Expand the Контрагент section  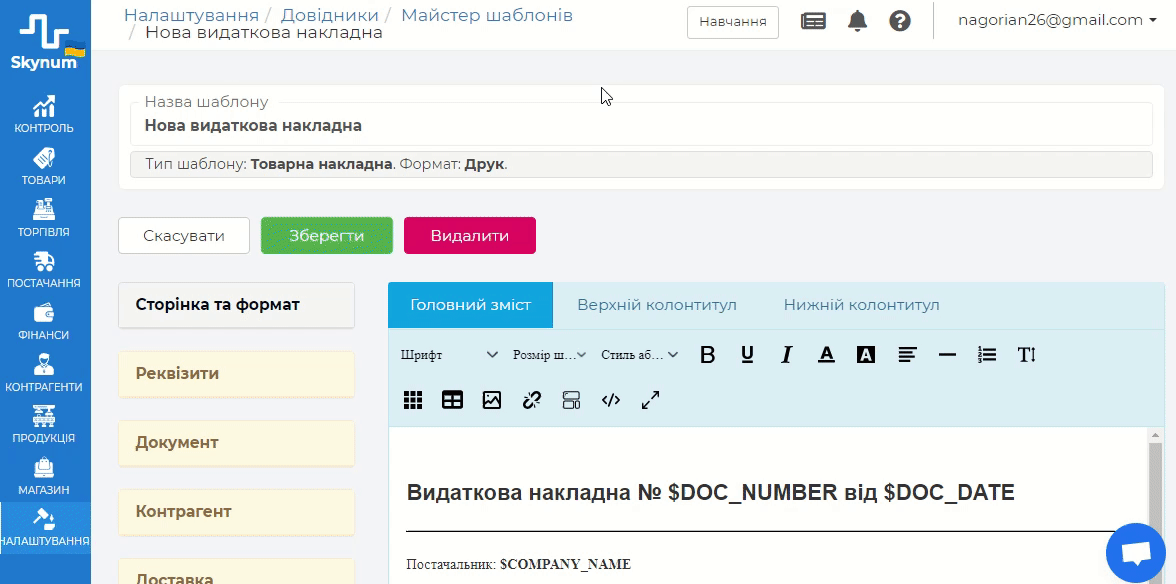pos(236,511)
